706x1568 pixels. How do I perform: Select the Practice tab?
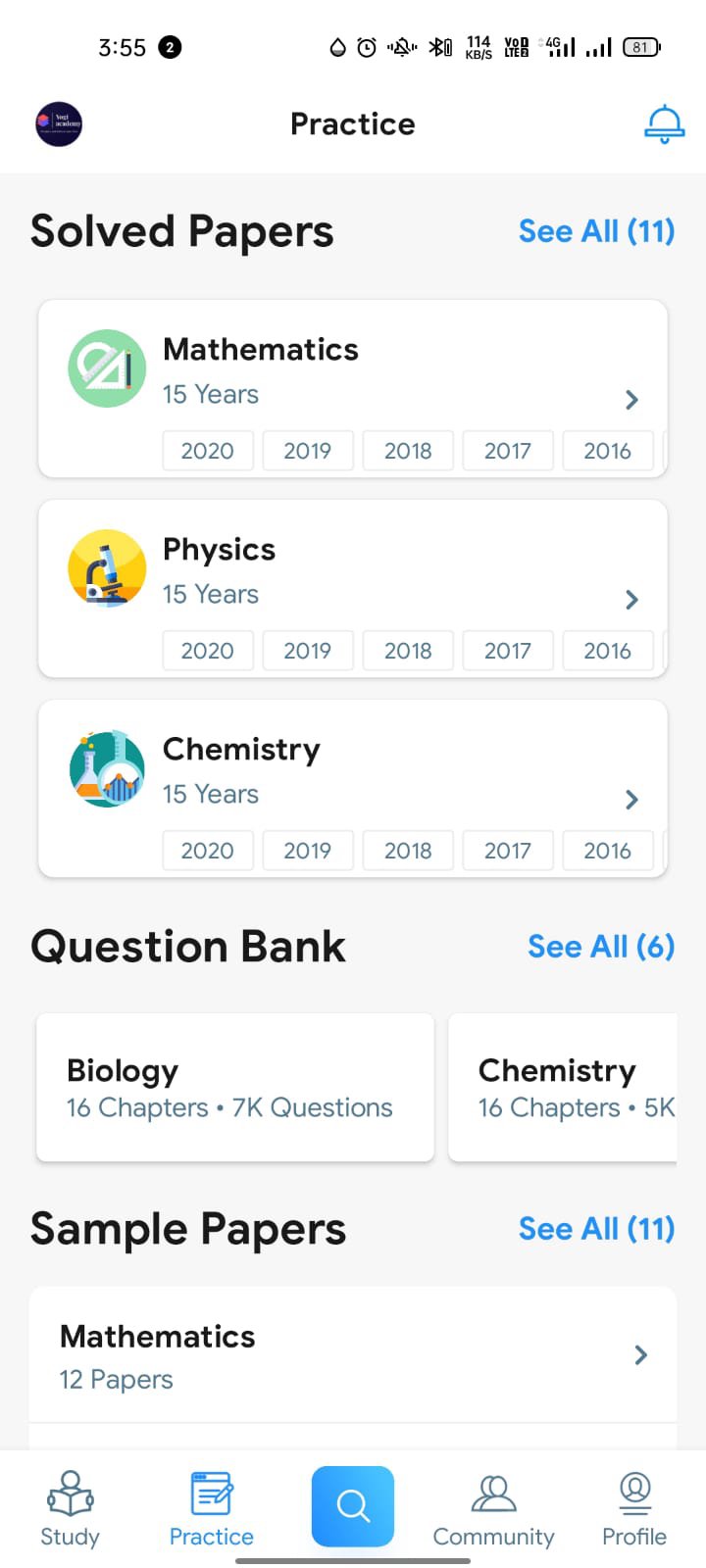pos(211,1509)
